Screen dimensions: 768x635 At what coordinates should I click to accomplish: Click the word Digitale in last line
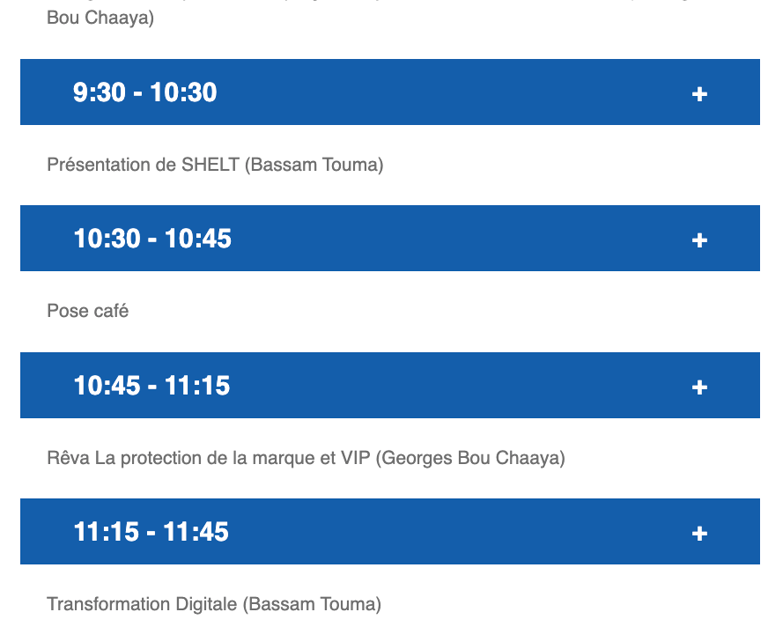[x=206, y=604]
